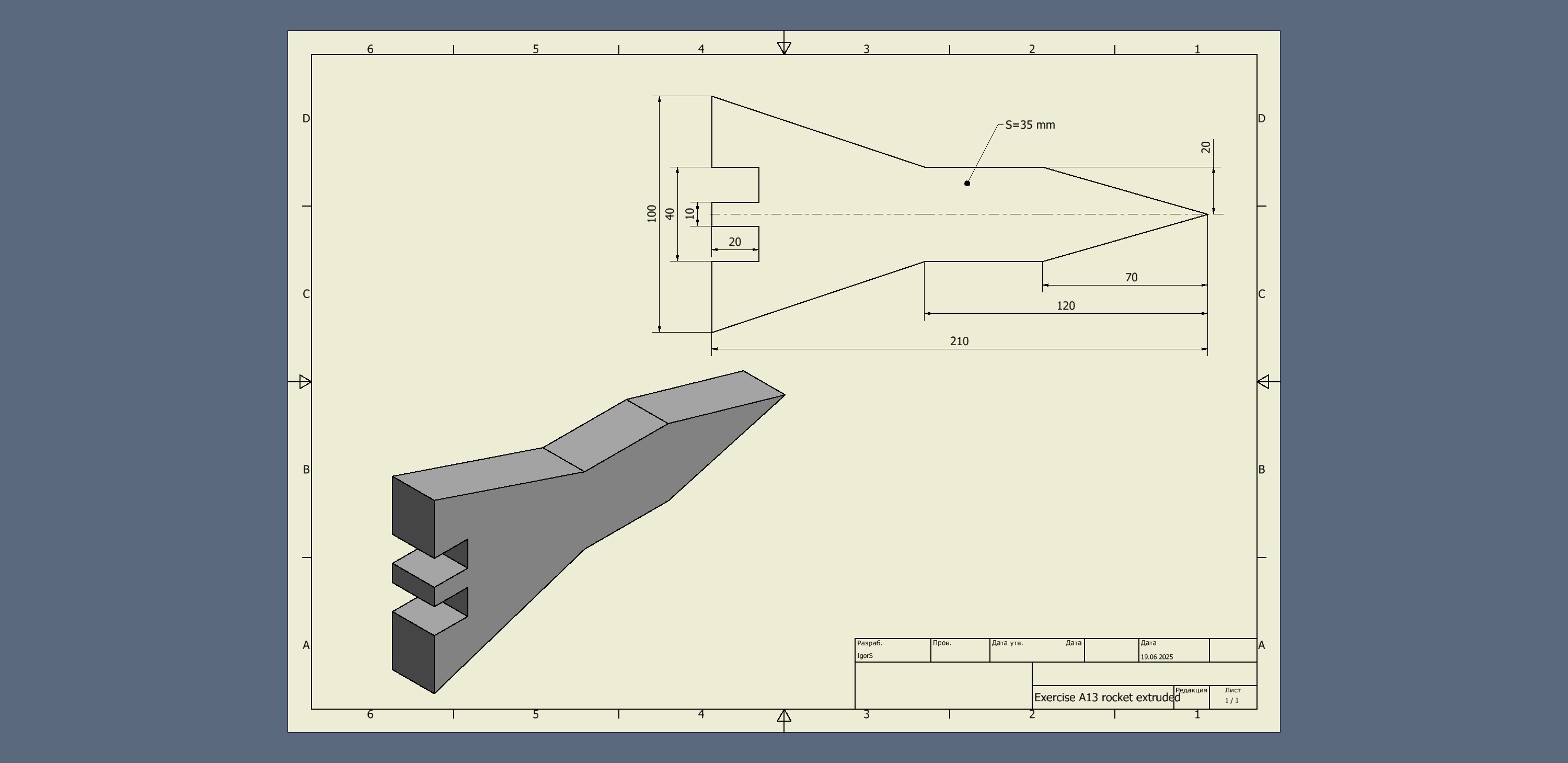Click the date field 19.06.2025
1568x763 pixels.
coord(1157,657)
